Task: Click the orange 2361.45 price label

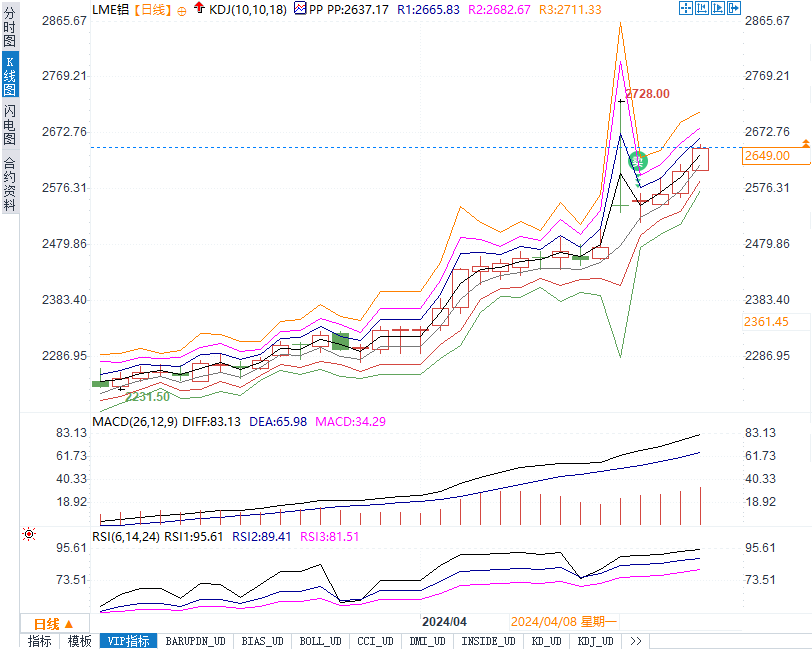Action: click(766, 322)
